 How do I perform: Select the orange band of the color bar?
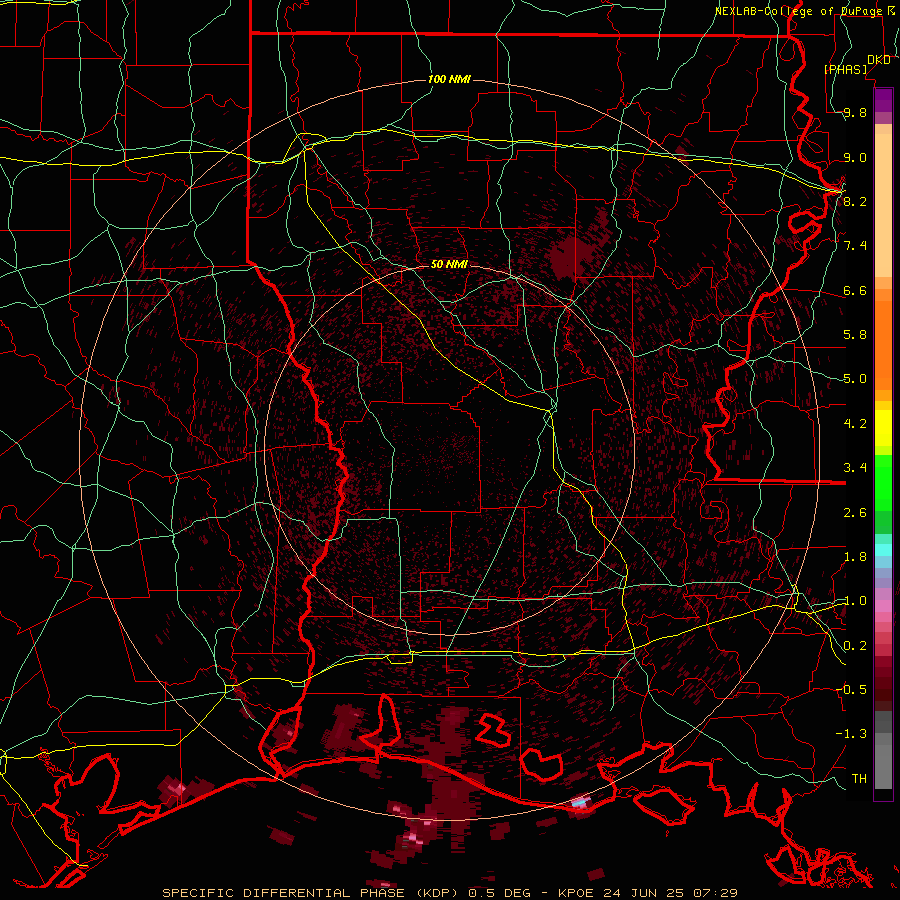pyautogui.click(x=883, y=344)
